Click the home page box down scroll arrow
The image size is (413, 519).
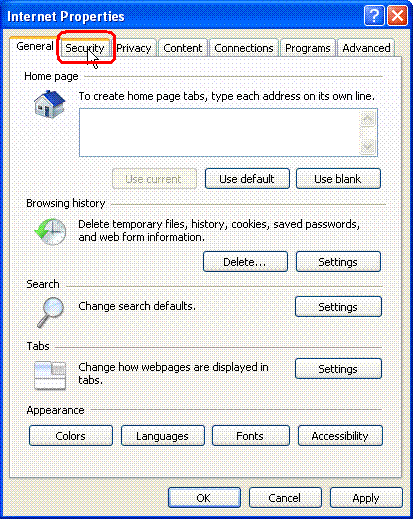[x=368, y=147]
